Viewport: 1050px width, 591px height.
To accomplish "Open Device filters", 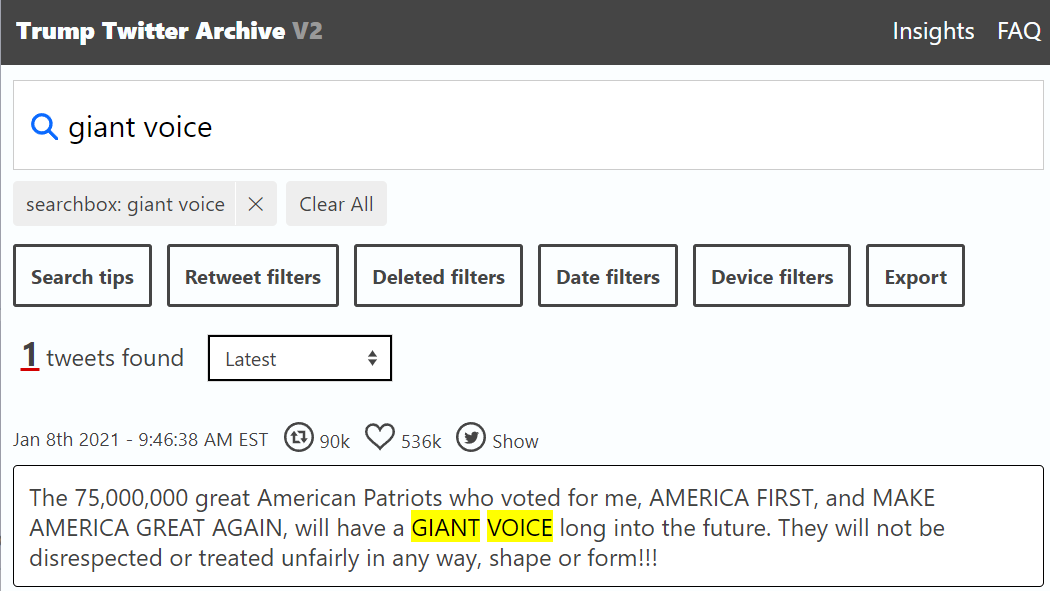I will (772, 276).
